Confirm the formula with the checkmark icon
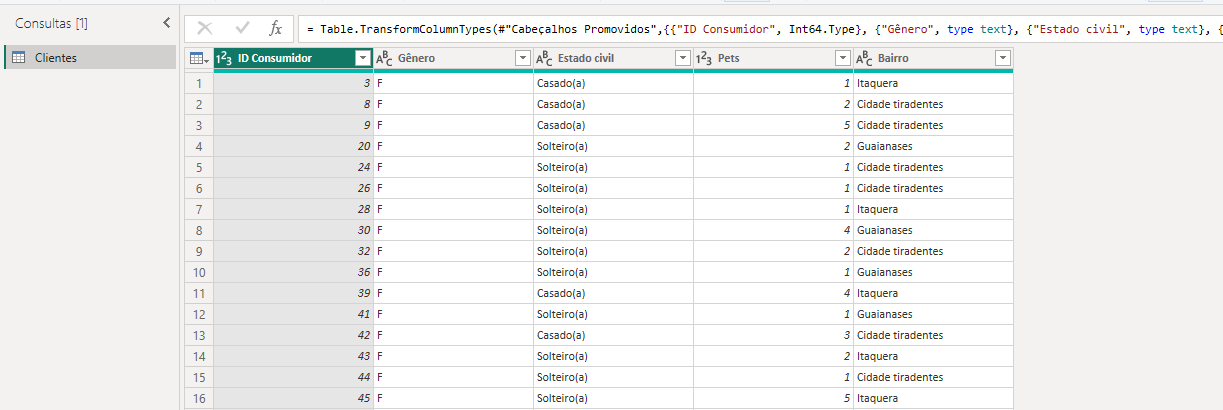This screenshot has height=410, width=1223. click(241, 29)
